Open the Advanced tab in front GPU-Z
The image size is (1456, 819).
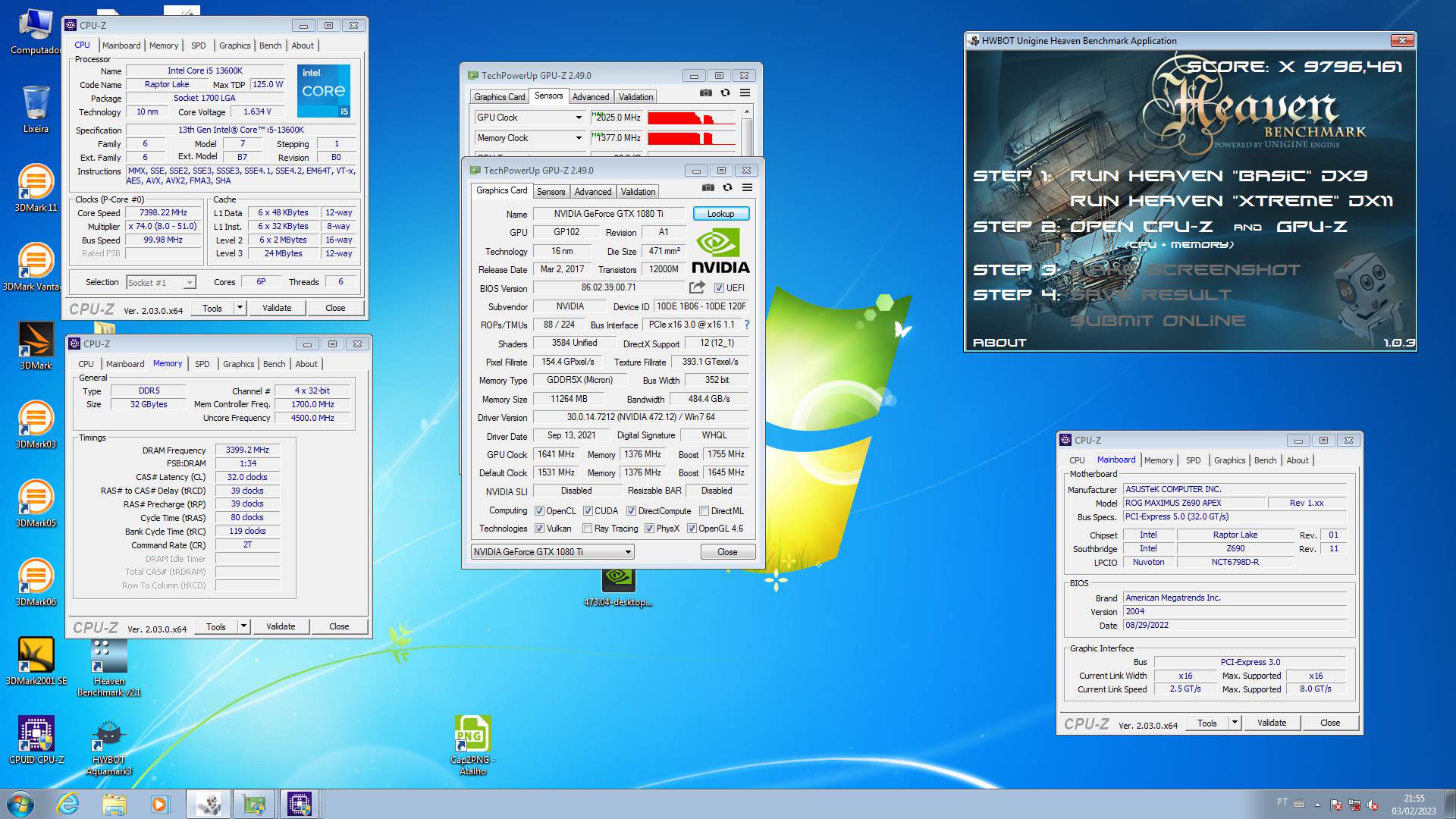(x=593, y=192)
